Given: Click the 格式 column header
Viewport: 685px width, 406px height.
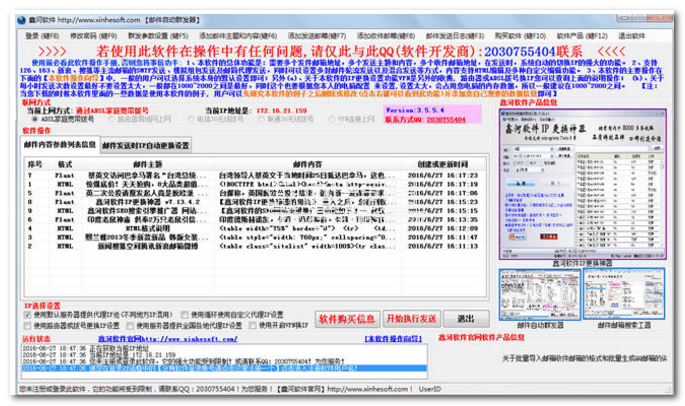Looking at the screenshot, I should (65, 164).
